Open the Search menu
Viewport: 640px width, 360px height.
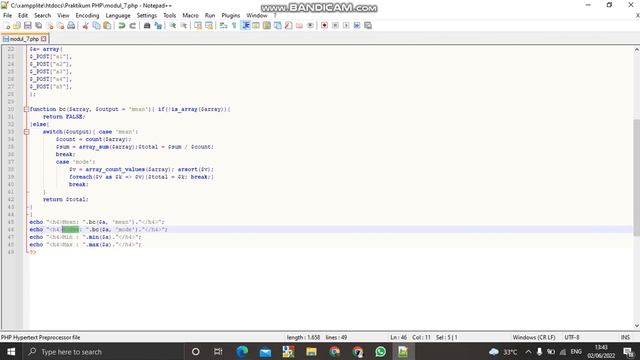(x=42, y=16)
